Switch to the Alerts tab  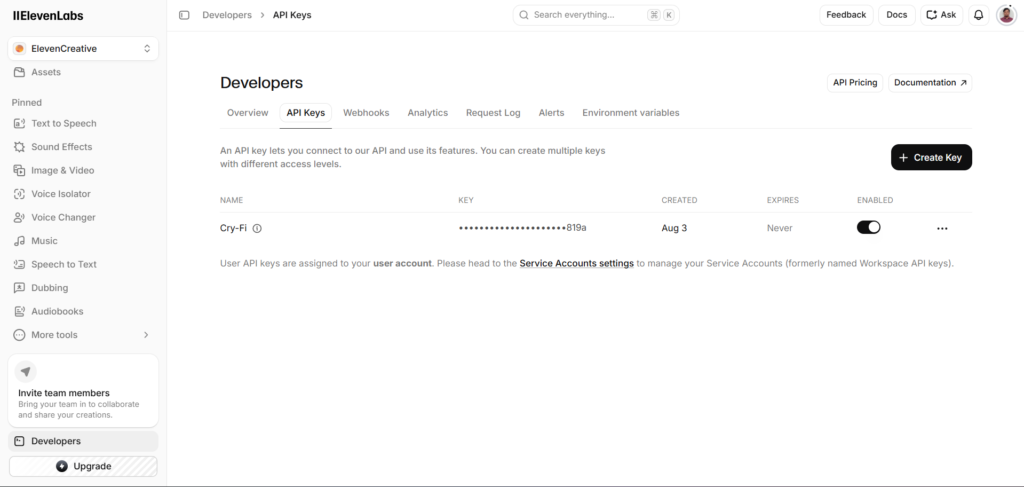click(551, 113)
